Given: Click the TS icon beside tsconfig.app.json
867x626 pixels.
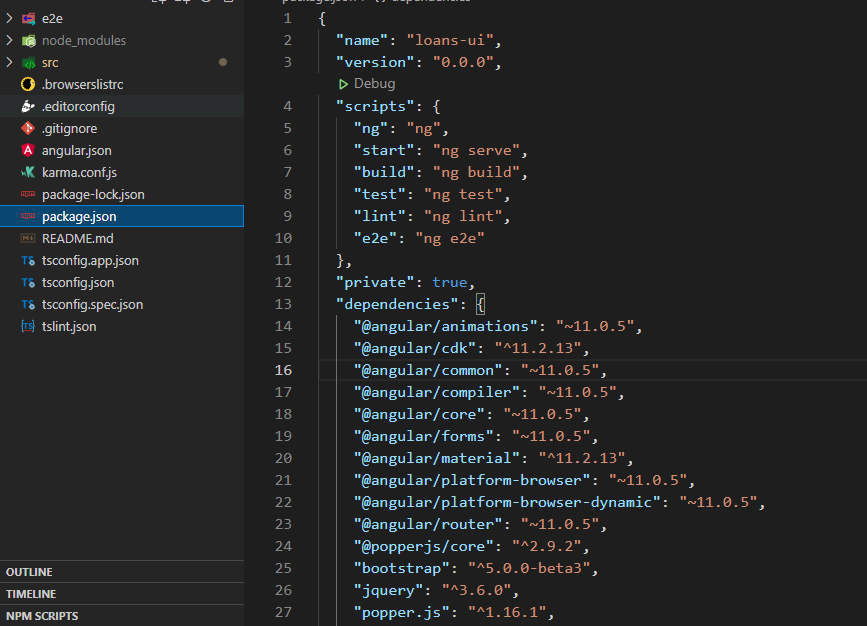Looking at the screenshot, I should pos(28,260).
